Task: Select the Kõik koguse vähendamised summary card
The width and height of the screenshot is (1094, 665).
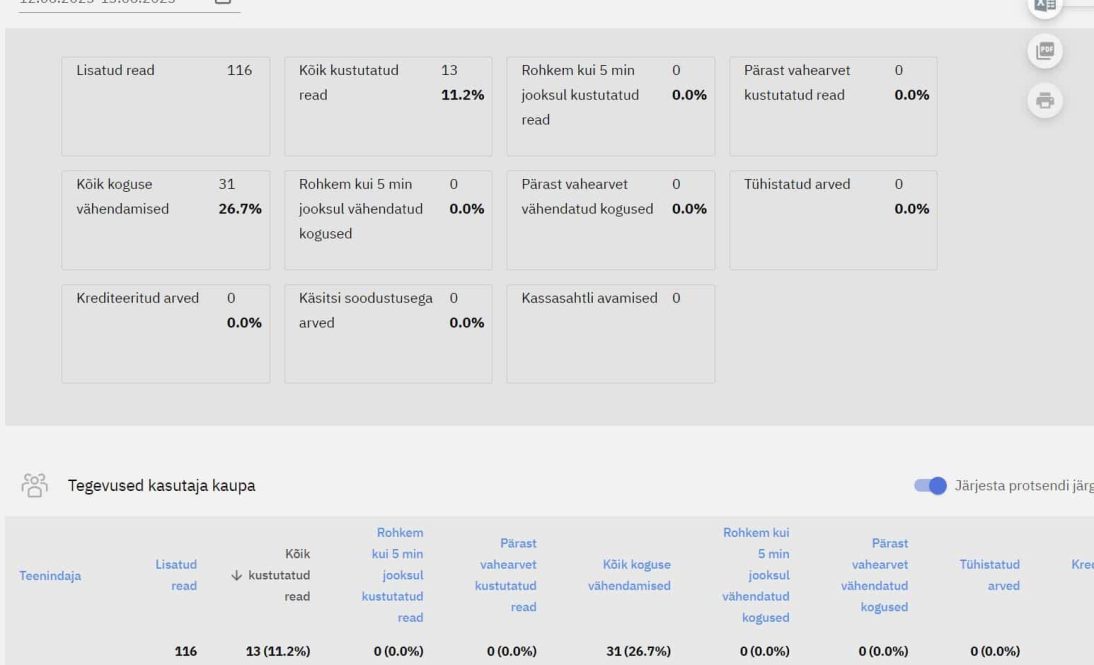Action: click(165, 220)
